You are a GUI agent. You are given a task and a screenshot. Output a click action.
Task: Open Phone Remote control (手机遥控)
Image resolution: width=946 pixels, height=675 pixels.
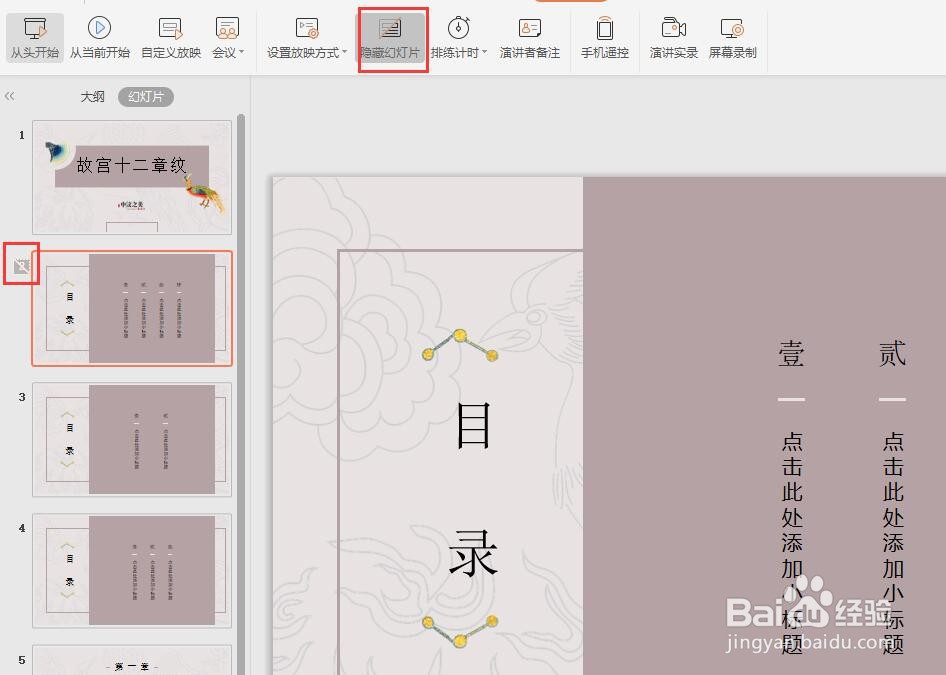pyautogui.click(x=605, y=37)
